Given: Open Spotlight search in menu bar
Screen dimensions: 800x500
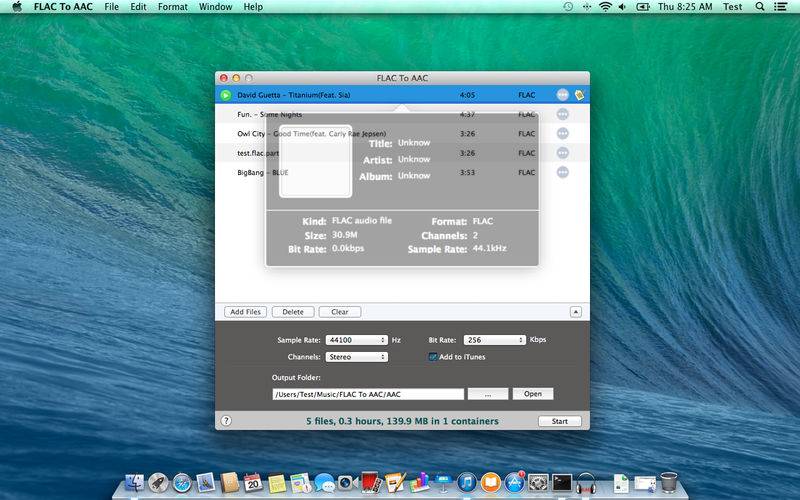Looking at the screenshot, I should click(x=760, y=7).
